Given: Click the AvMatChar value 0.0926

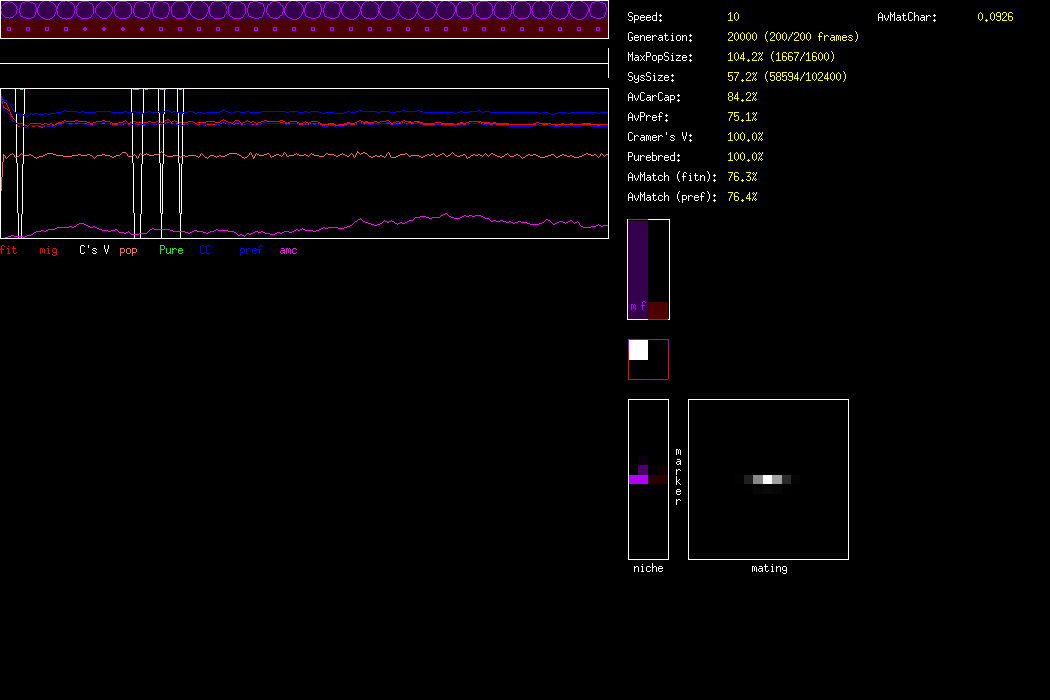Looking at the screenshot, I should coord(994,17).
